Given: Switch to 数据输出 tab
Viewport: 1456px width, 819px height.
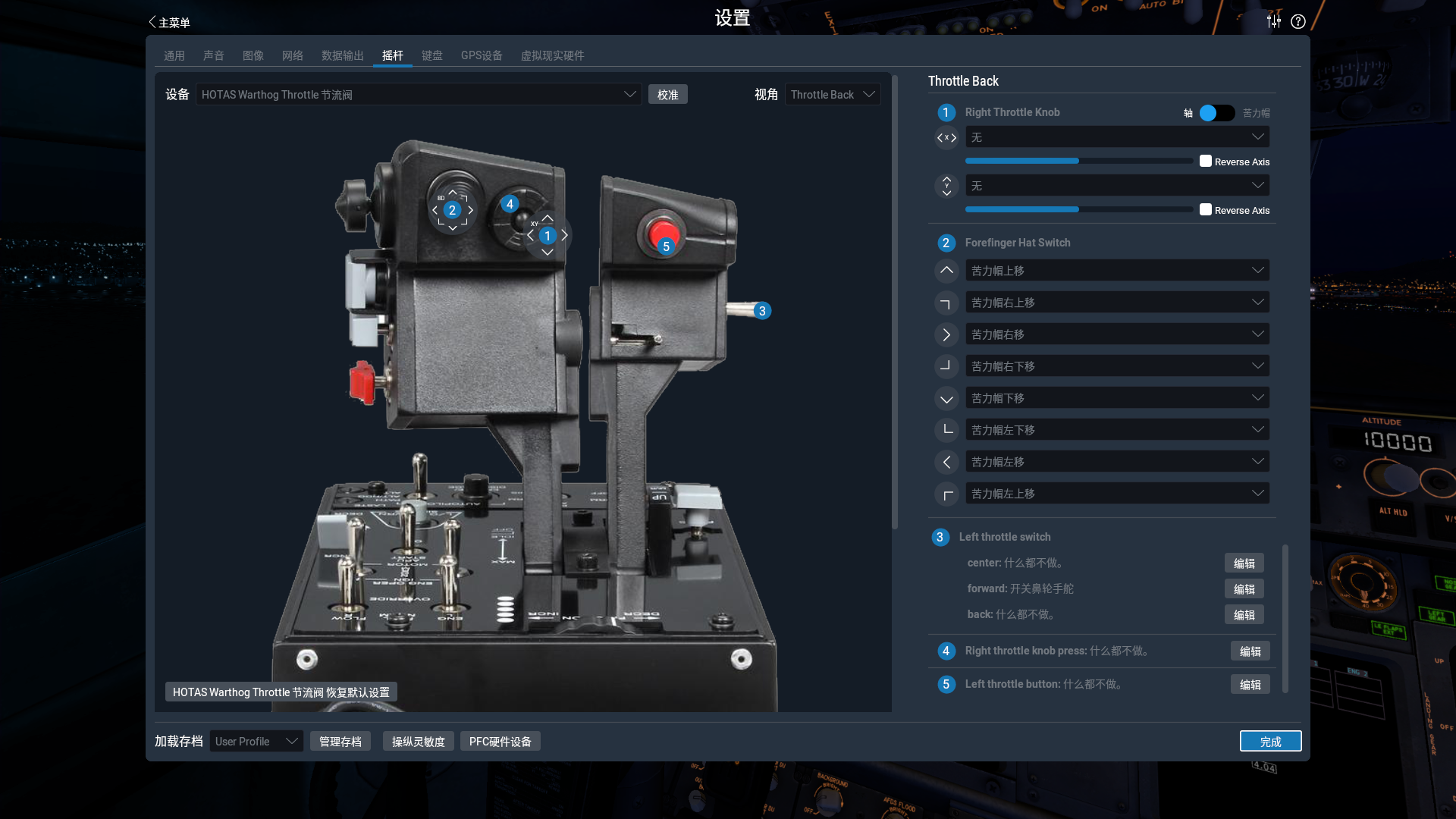Looking at the screenshot, I should click(x=343, y=55).
